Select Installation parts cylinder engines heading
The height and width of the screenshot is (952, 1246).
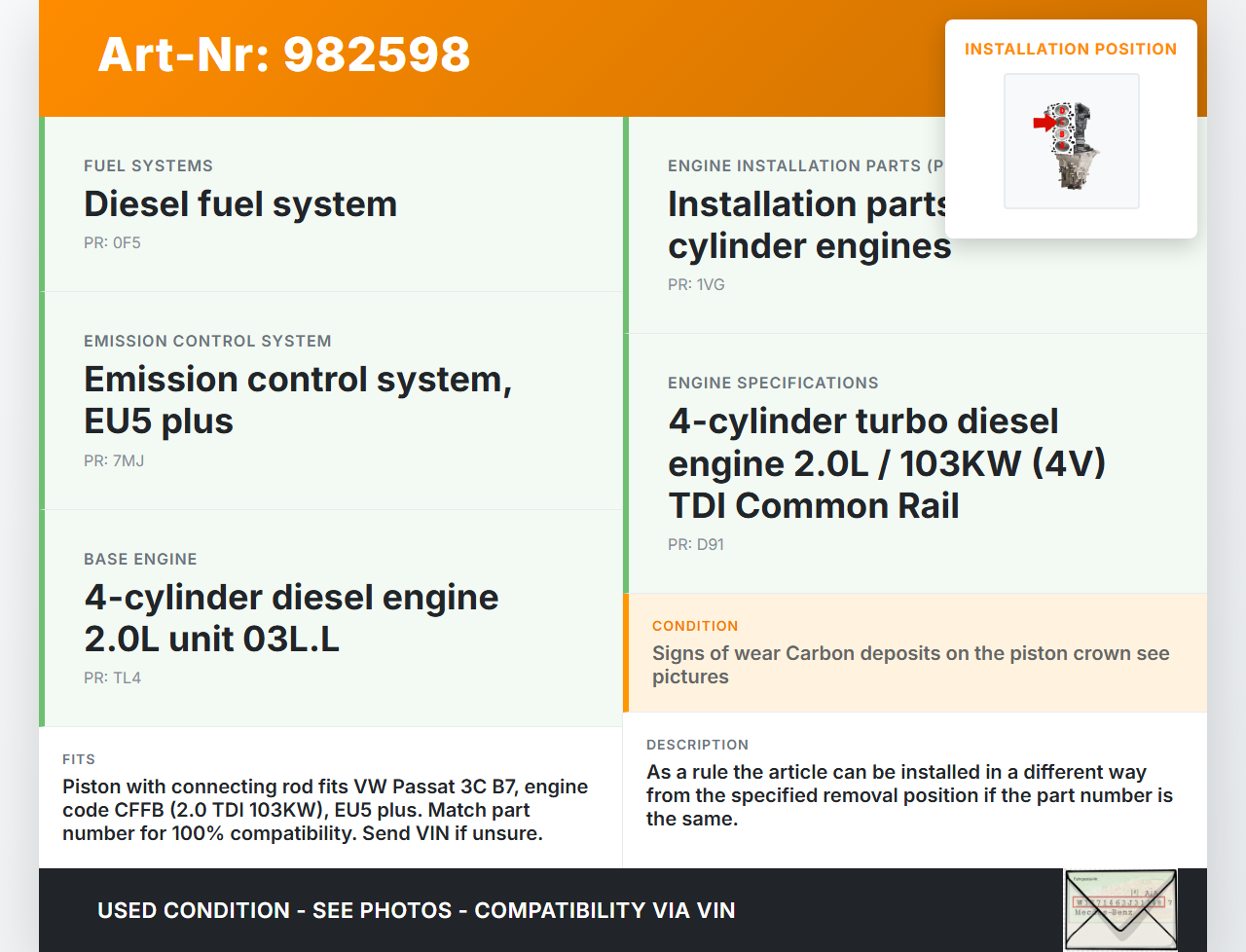pyautogui.click(x=808, y=226)
